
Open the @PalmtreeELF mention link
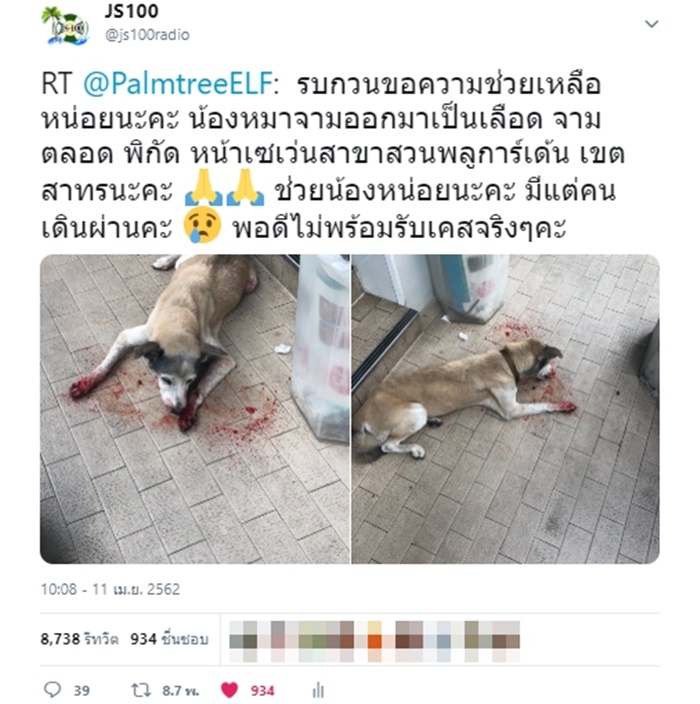click(178, 84)
